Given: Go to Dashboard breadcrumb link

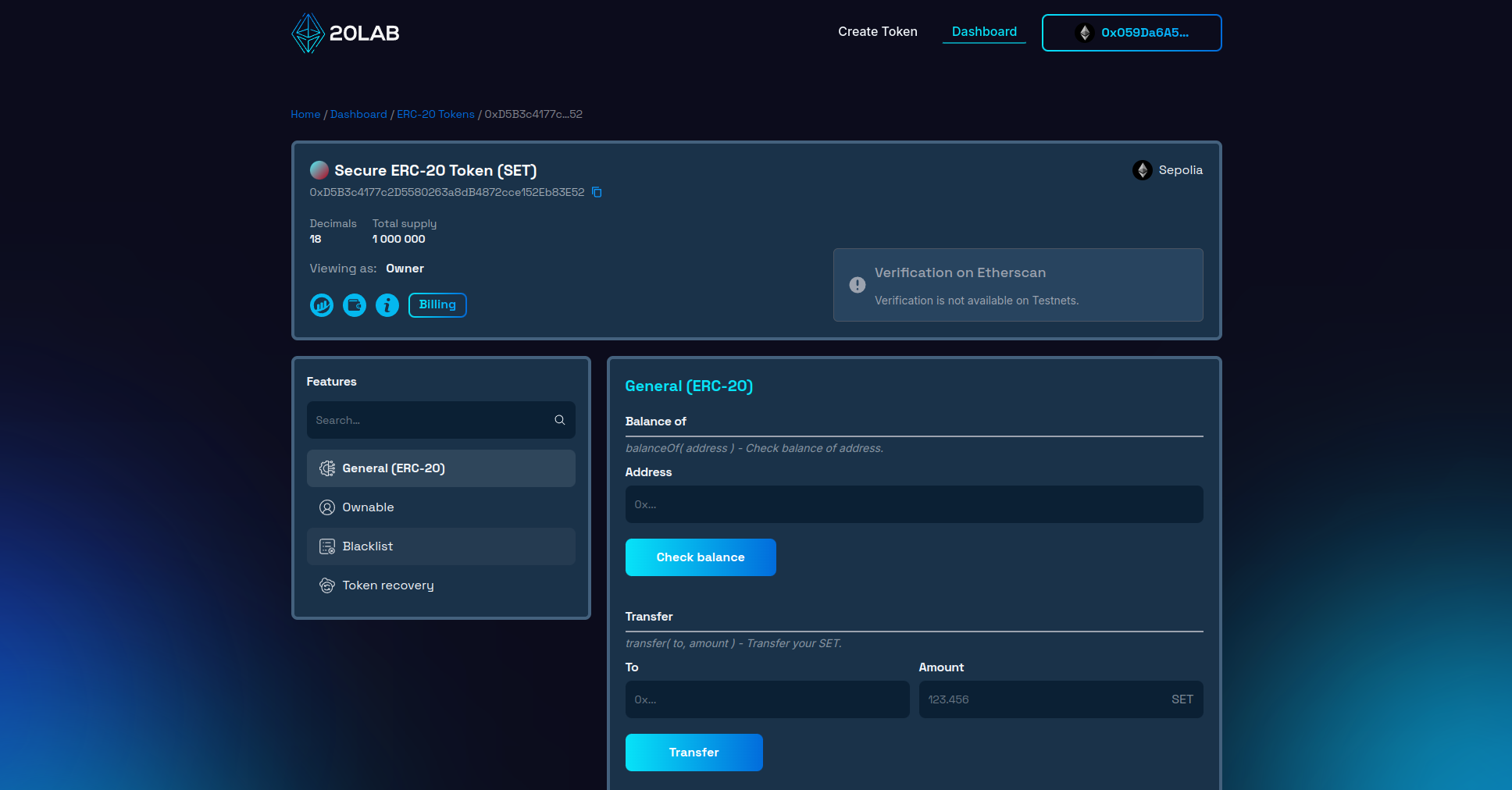Looking at the screenshot, I should (358, 114).
